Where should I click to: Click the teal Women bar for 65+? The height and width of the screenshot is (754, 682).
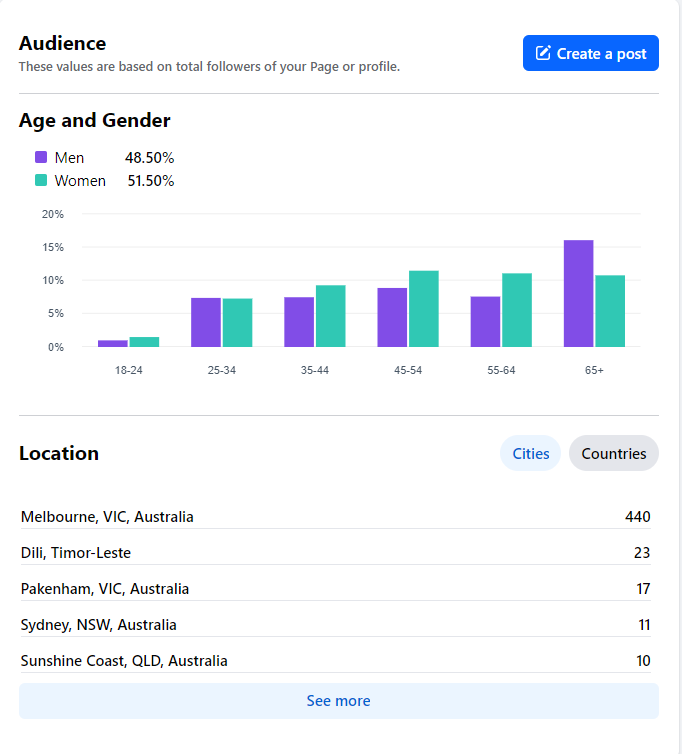point(610,311)
